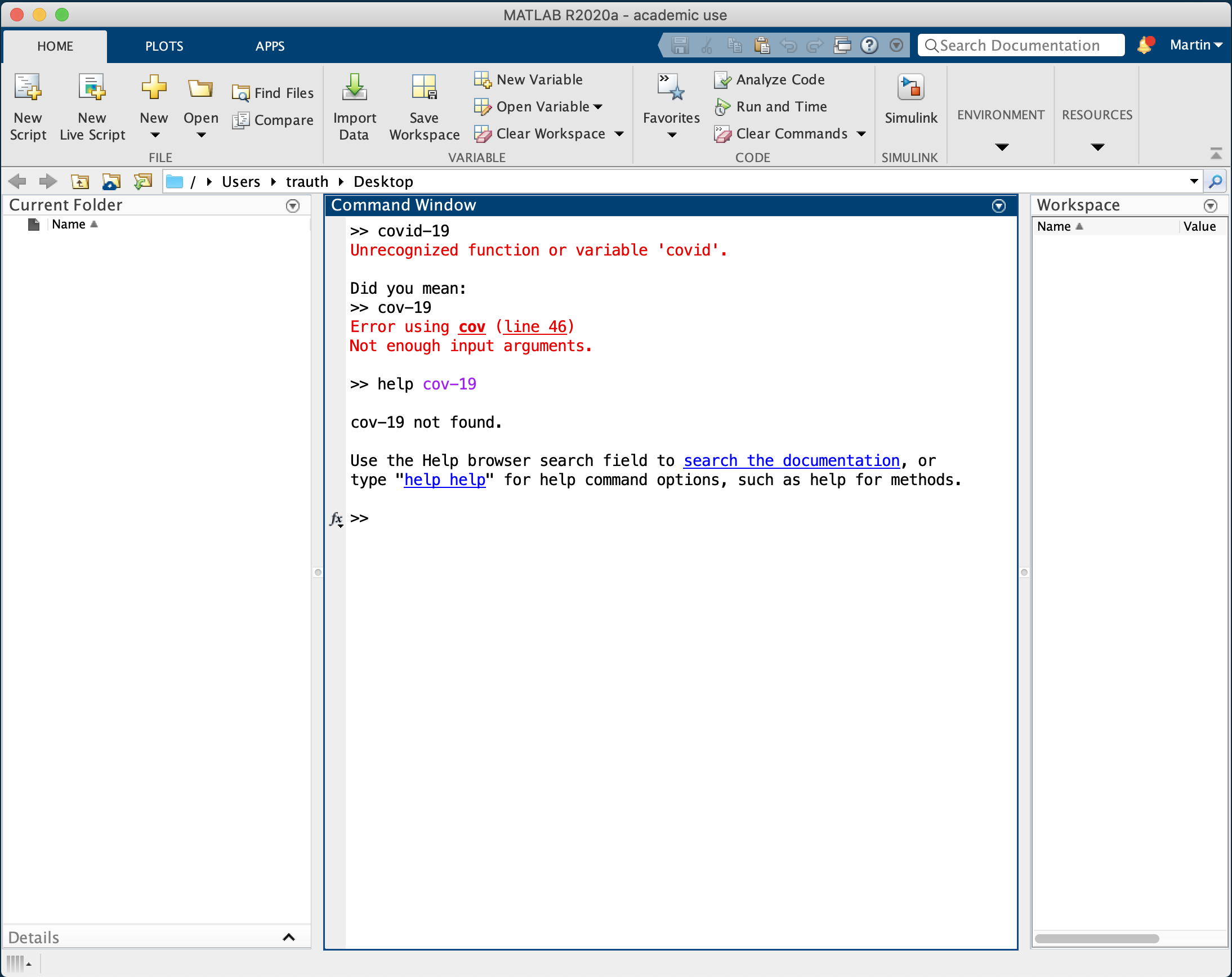Screen dimensions: 1232x977
Task: Click the notification bell icon
Action: [x=1145, y=45]
